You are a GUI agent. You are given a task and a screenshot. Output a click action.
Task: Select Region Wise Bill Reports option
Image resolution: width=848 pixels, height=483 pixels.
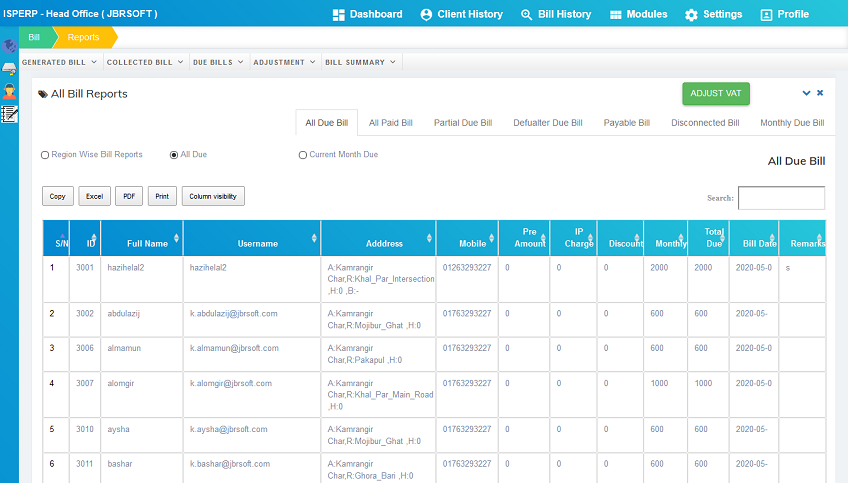pyautogui.click(x=45, y=155)
